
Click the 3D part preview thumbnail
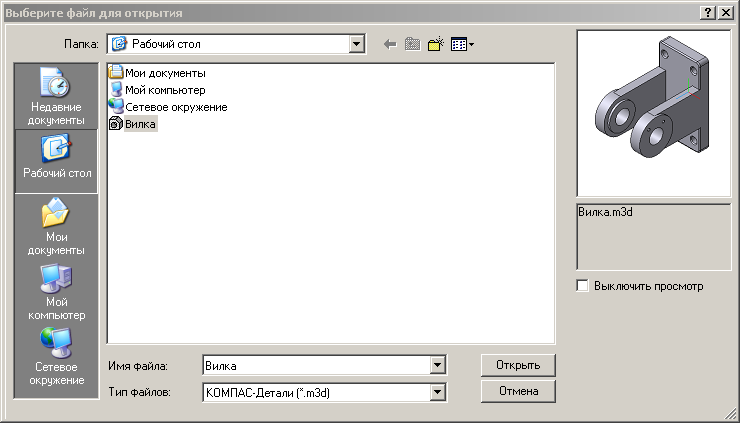[x=654, y=113]
